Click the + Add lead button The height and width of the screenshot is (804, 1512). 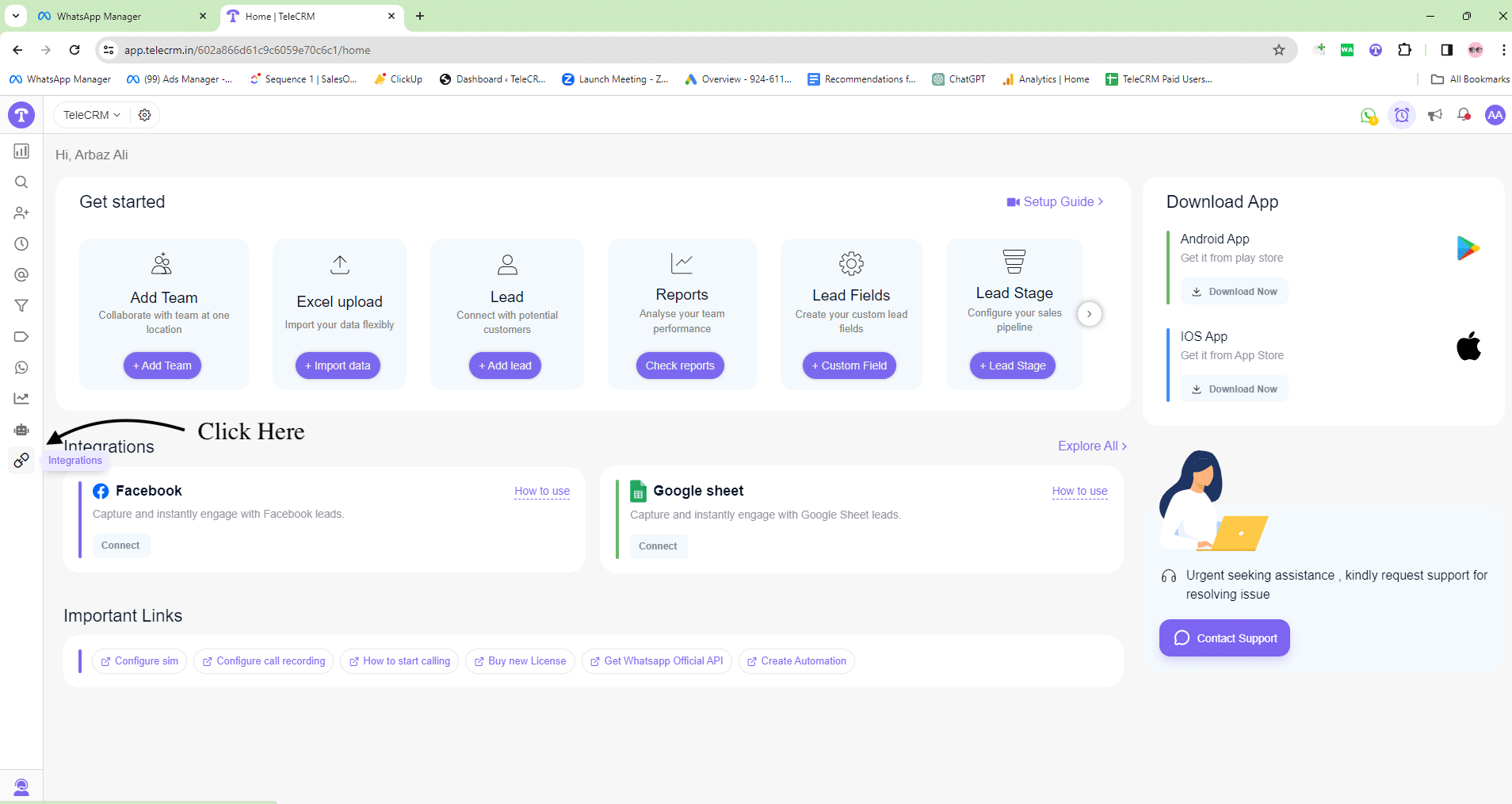click(x=506, y=366)
